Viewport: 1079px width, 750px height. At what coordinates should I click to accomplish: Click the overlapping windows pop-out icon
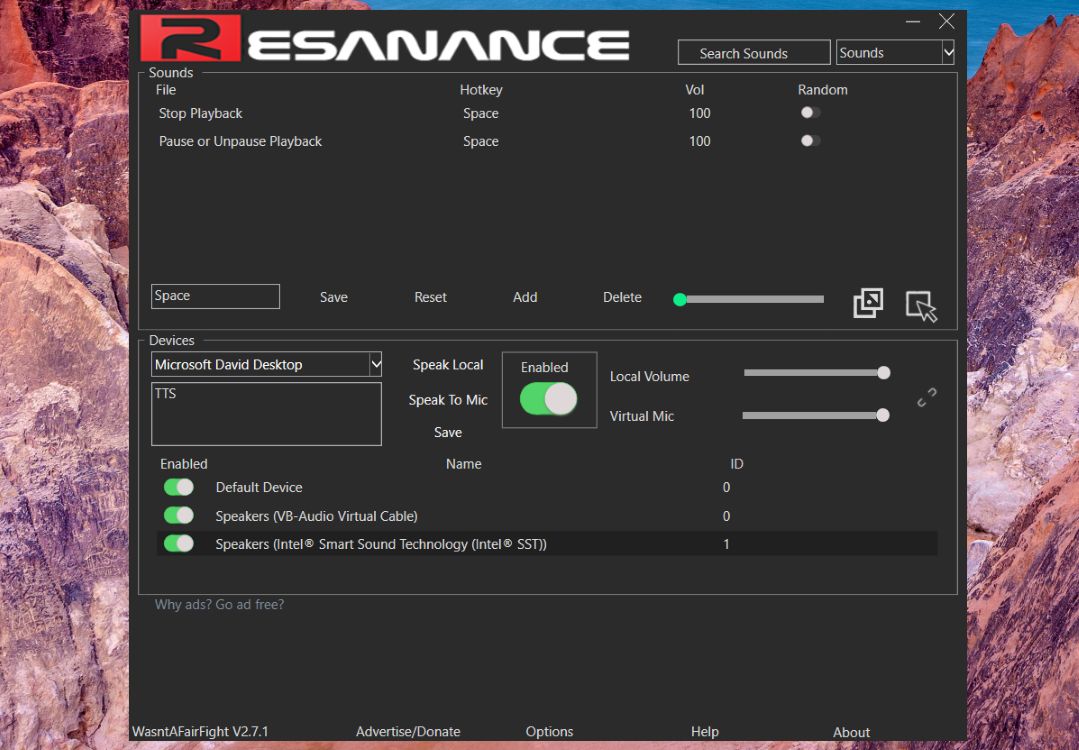pyautogui.click(x=867, y=304)
